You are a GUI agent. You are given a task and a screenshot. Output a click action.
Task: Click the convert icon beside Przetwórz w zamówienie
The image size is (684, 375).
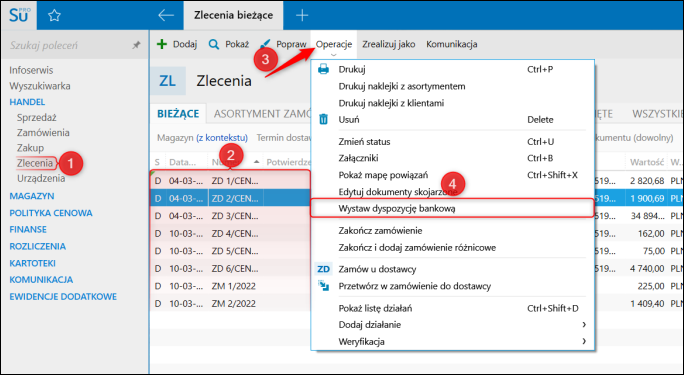point(323,286)
